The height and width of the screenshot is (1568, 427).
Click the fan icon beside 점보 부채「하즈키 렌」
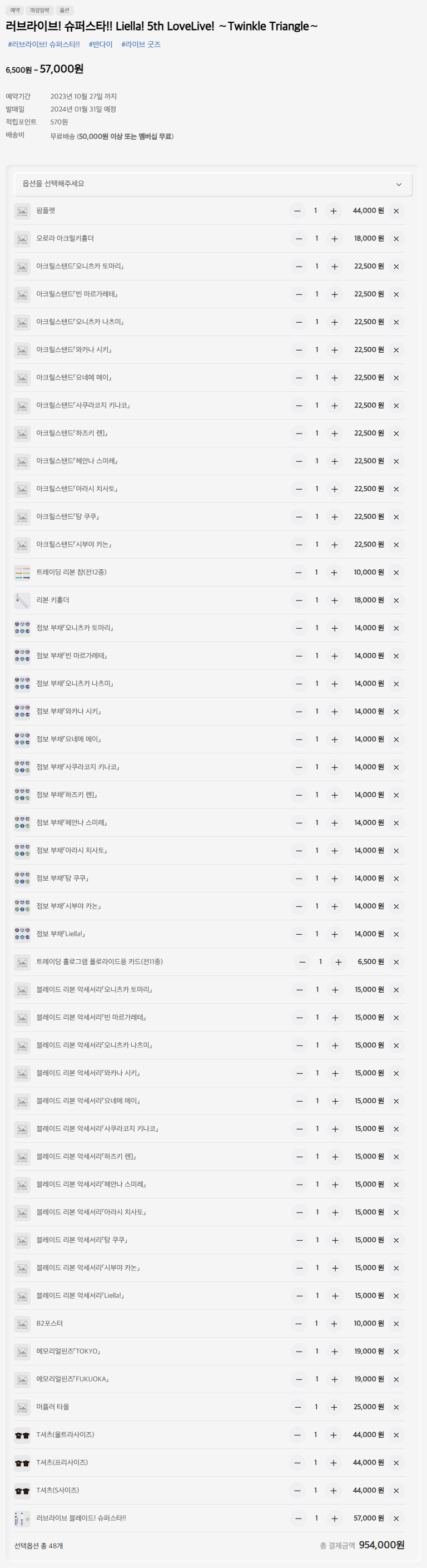coord(22,795)
